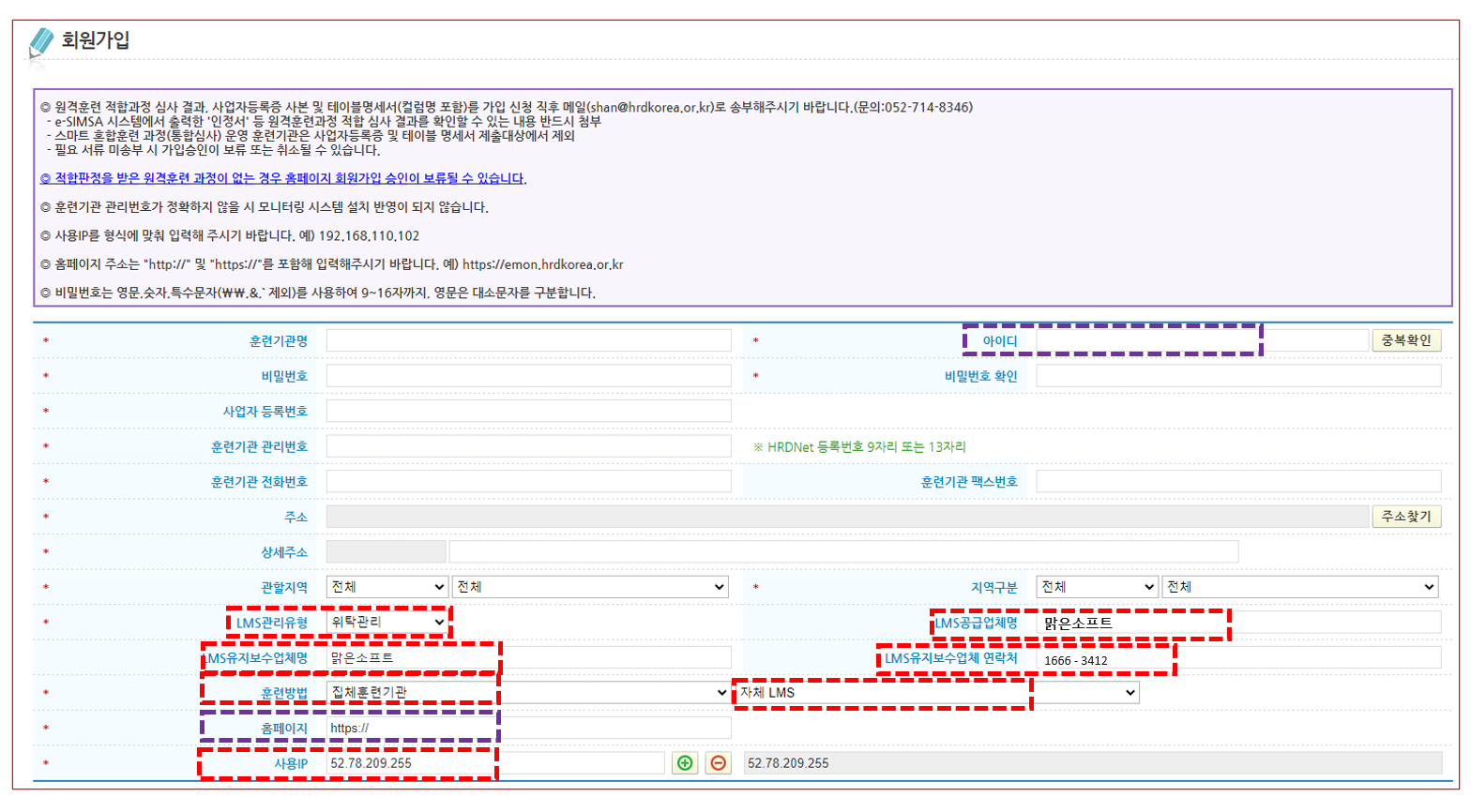Open the blue underlined 적합판정 notice link
The width and height of the screenshot is (1471, 812).
282,178
